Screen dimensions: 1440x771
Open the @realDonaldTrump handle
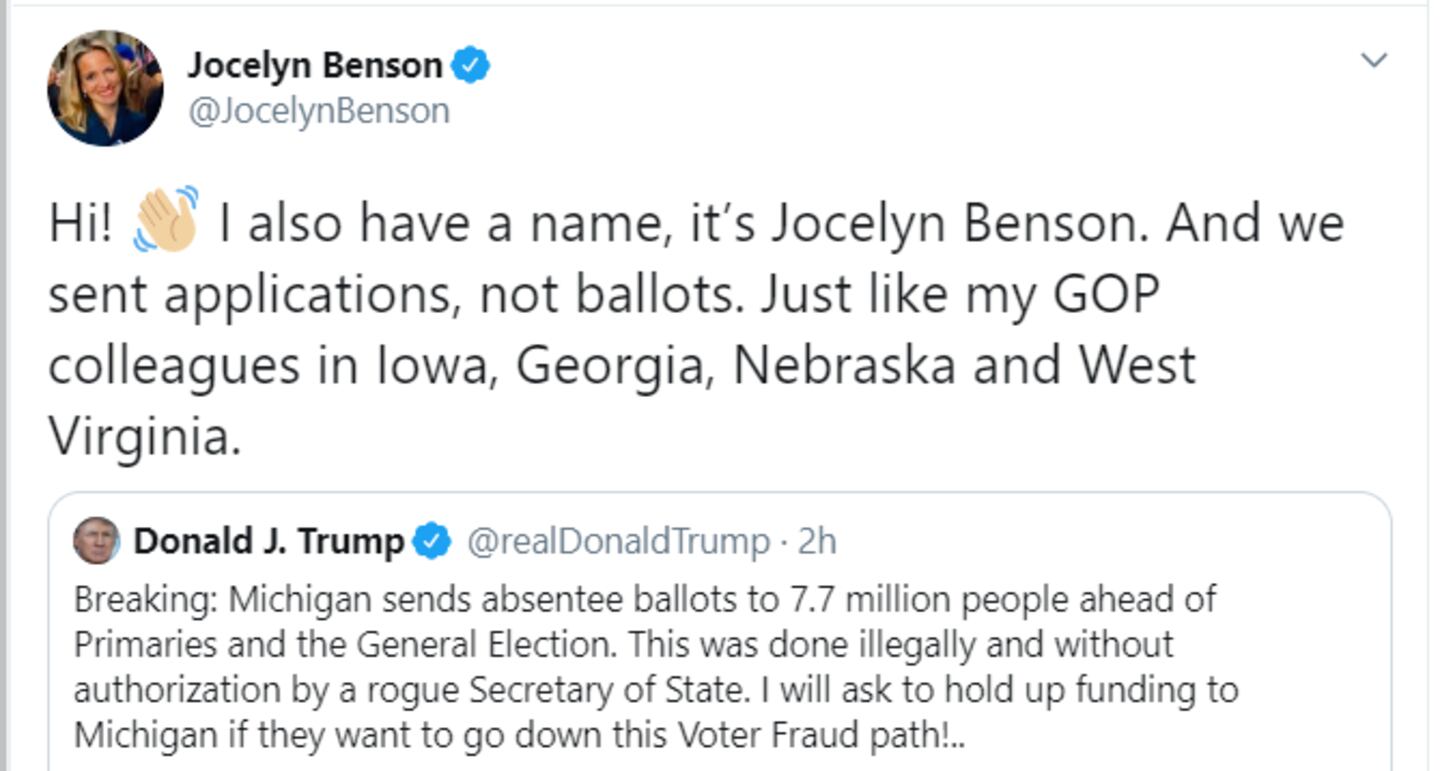pyautogui.click(x=617, y=541)
